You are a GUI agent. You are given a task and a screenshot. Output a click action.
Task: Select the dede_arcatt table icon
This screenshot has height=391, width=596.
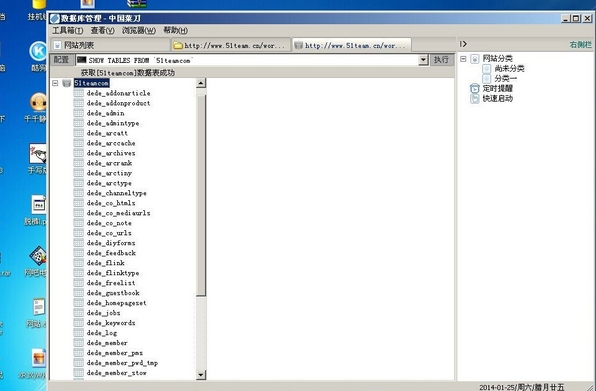(79, 133)
